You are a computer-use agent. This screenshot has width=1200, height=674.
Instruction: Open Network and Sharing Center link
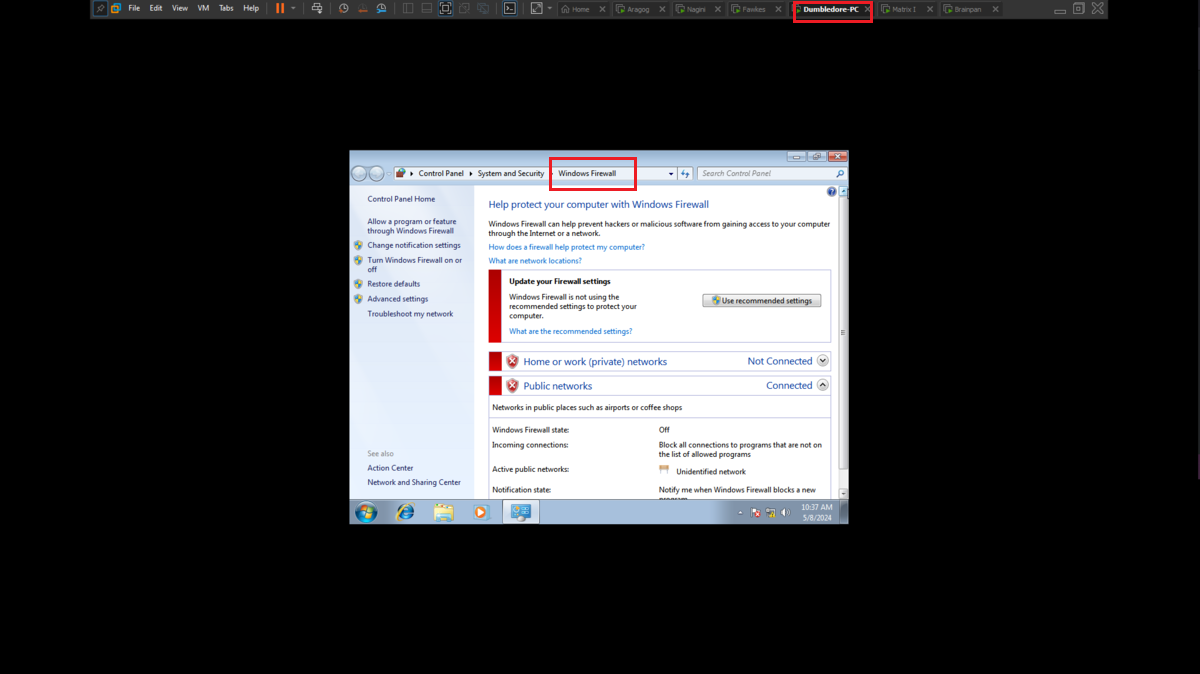(x=414, y=482)
